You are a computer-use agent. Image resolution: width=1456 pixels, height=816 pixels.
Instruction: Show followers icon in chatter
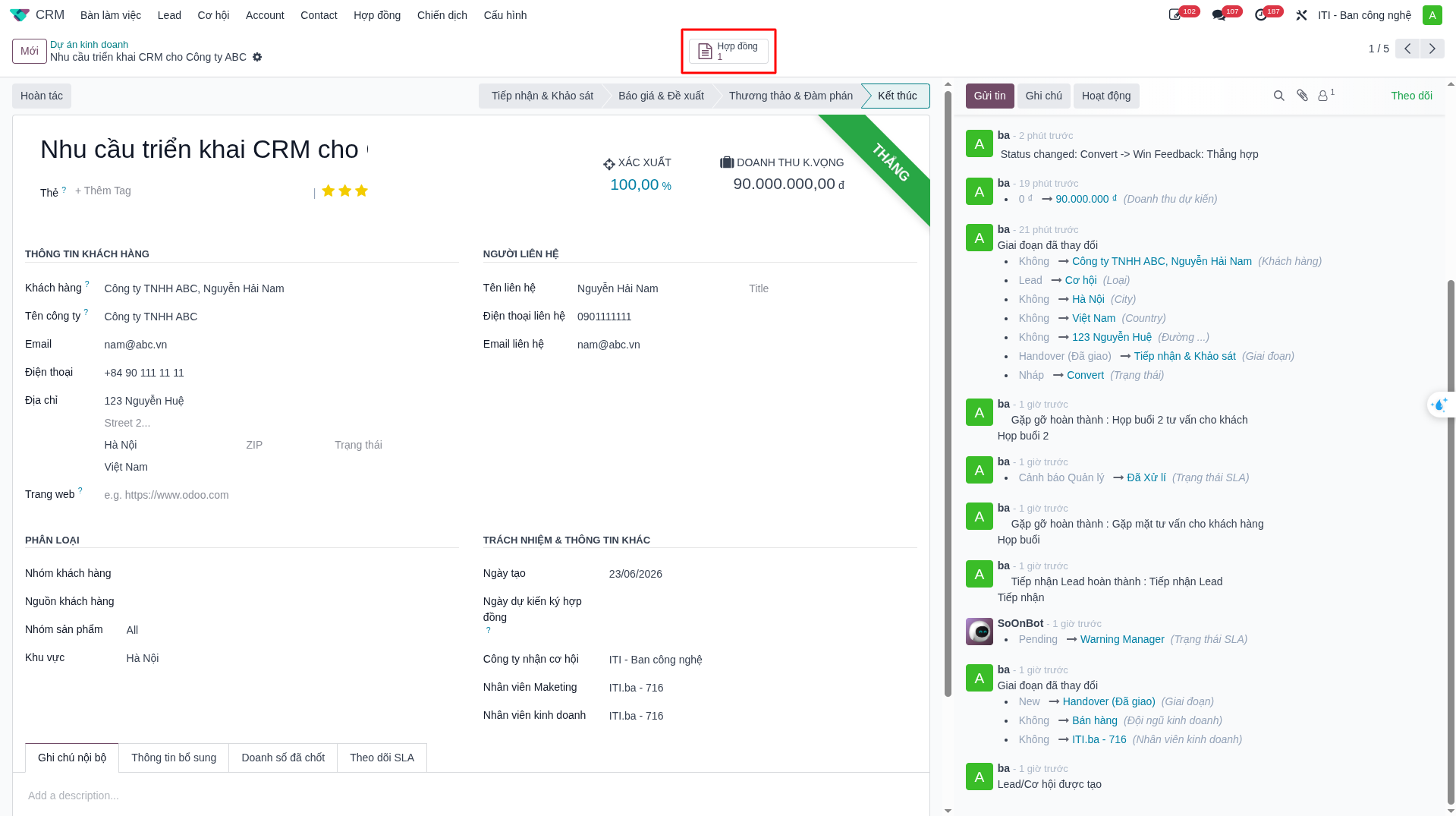1325,96
